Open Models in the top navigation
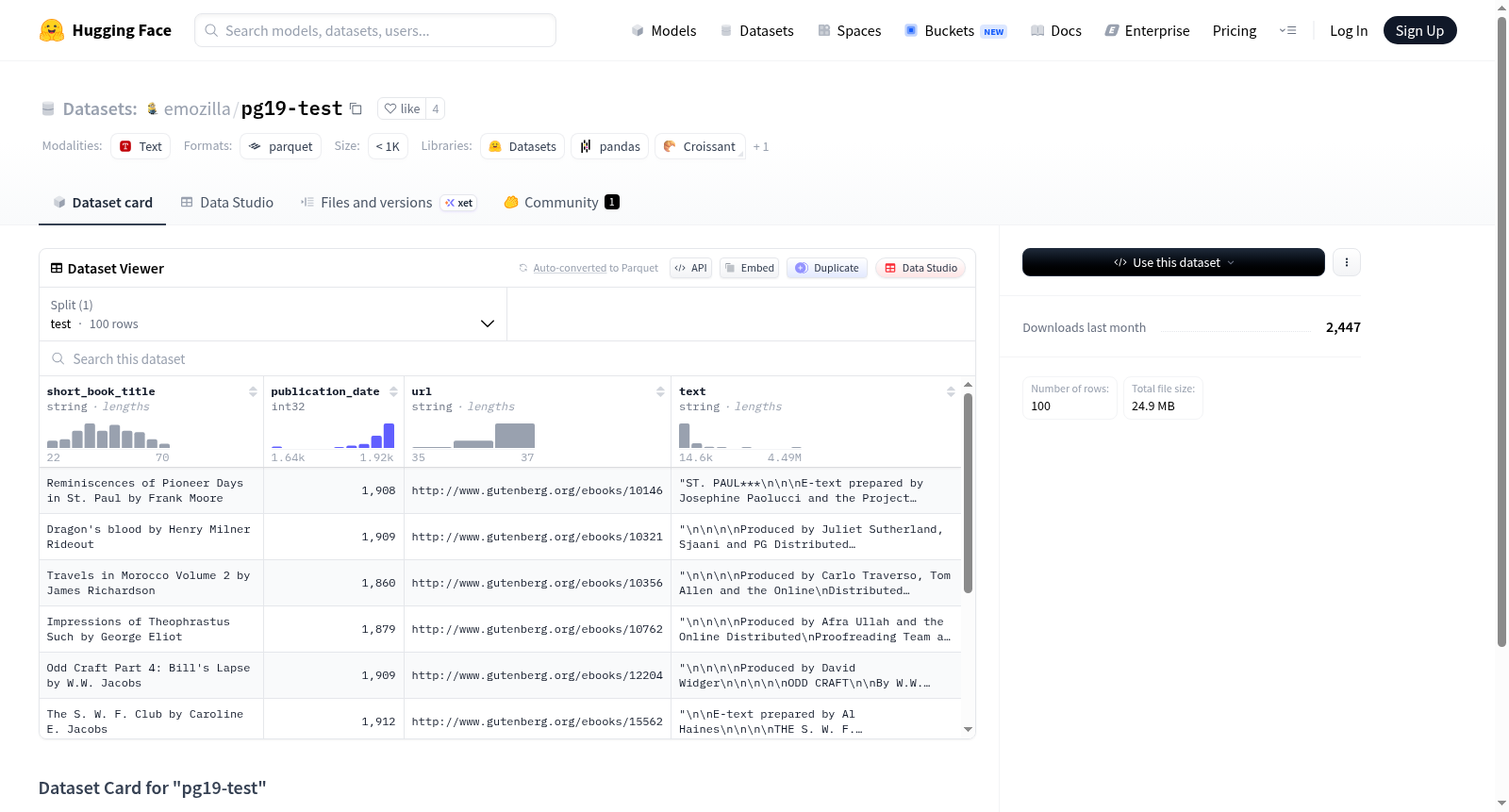The width and height of the screenshot is (1509, 812). tap(664, 30)
